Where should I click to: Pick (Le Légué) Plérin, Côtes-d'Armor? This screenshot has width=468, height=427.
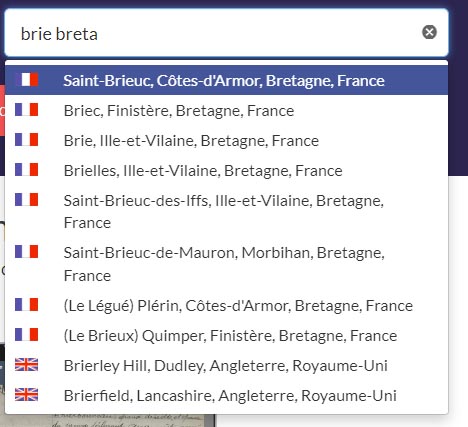pos(226,305)
